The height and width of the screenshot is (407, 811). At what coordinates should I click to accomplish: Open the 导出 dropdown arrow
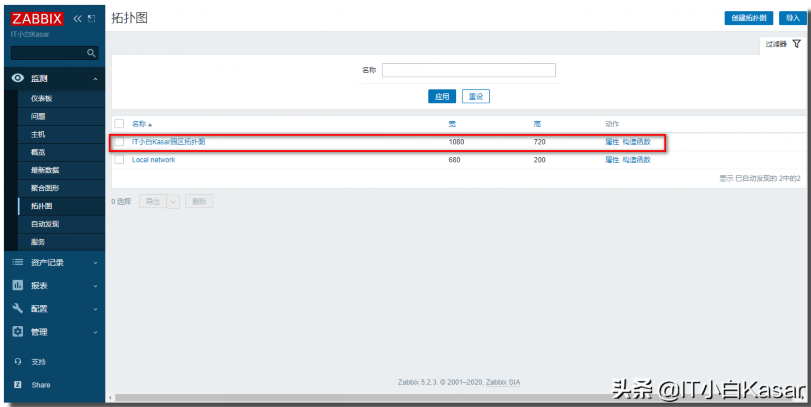click(173, 202)
